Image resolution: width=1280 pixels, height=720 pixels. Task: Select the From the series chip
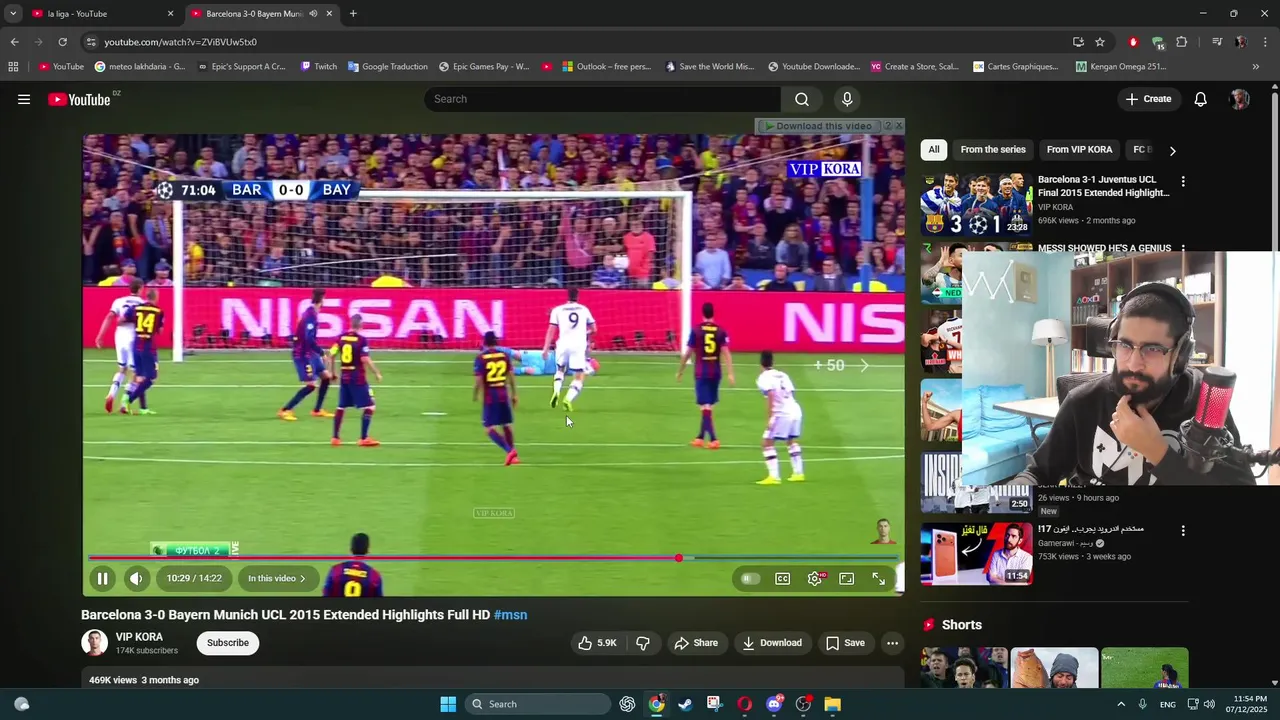[x=993, y=150]
